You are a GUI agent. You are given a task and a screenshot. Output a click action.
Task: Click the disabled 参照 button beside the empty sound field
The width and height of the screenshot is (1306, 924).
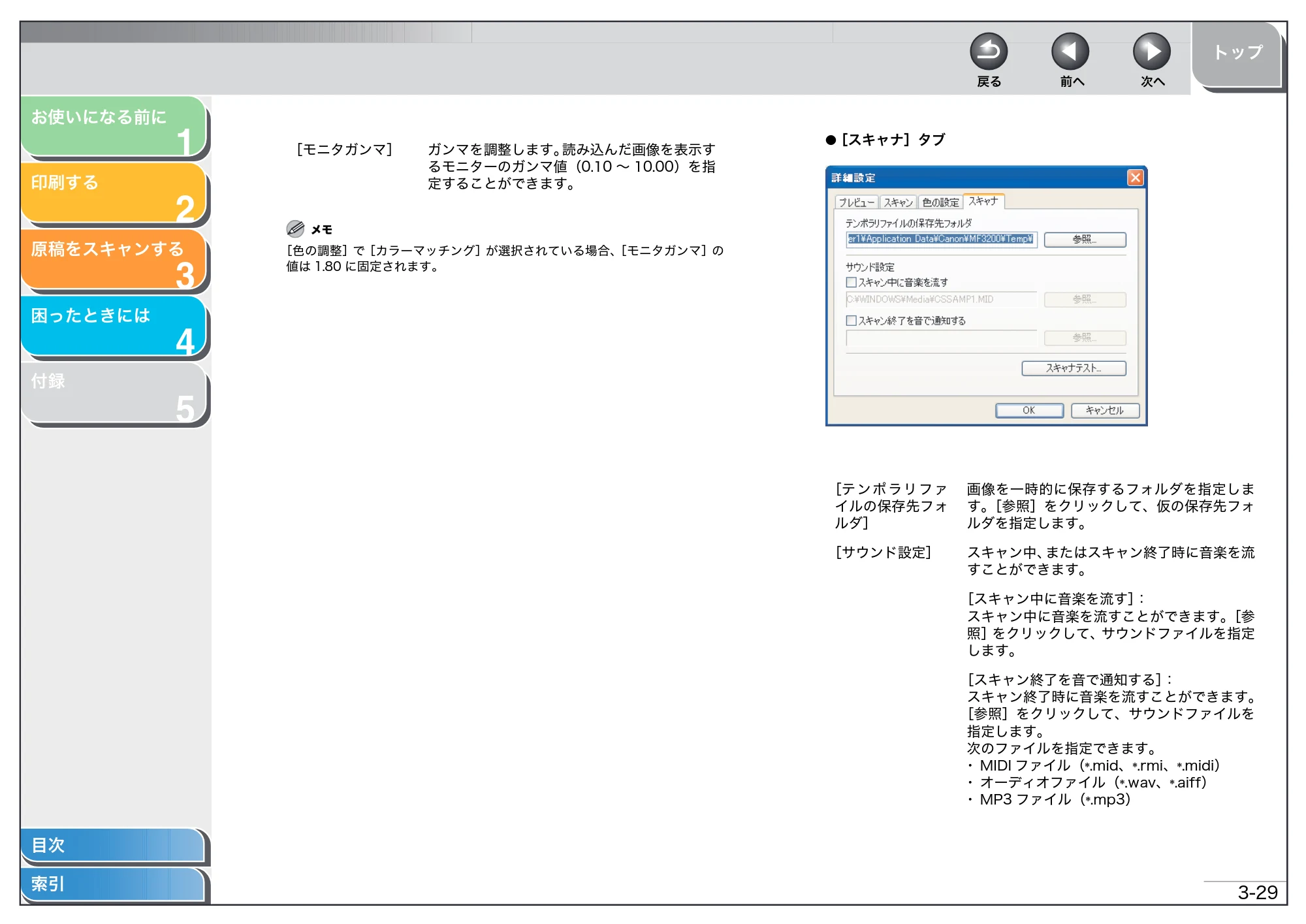(x=1085, y=338)
